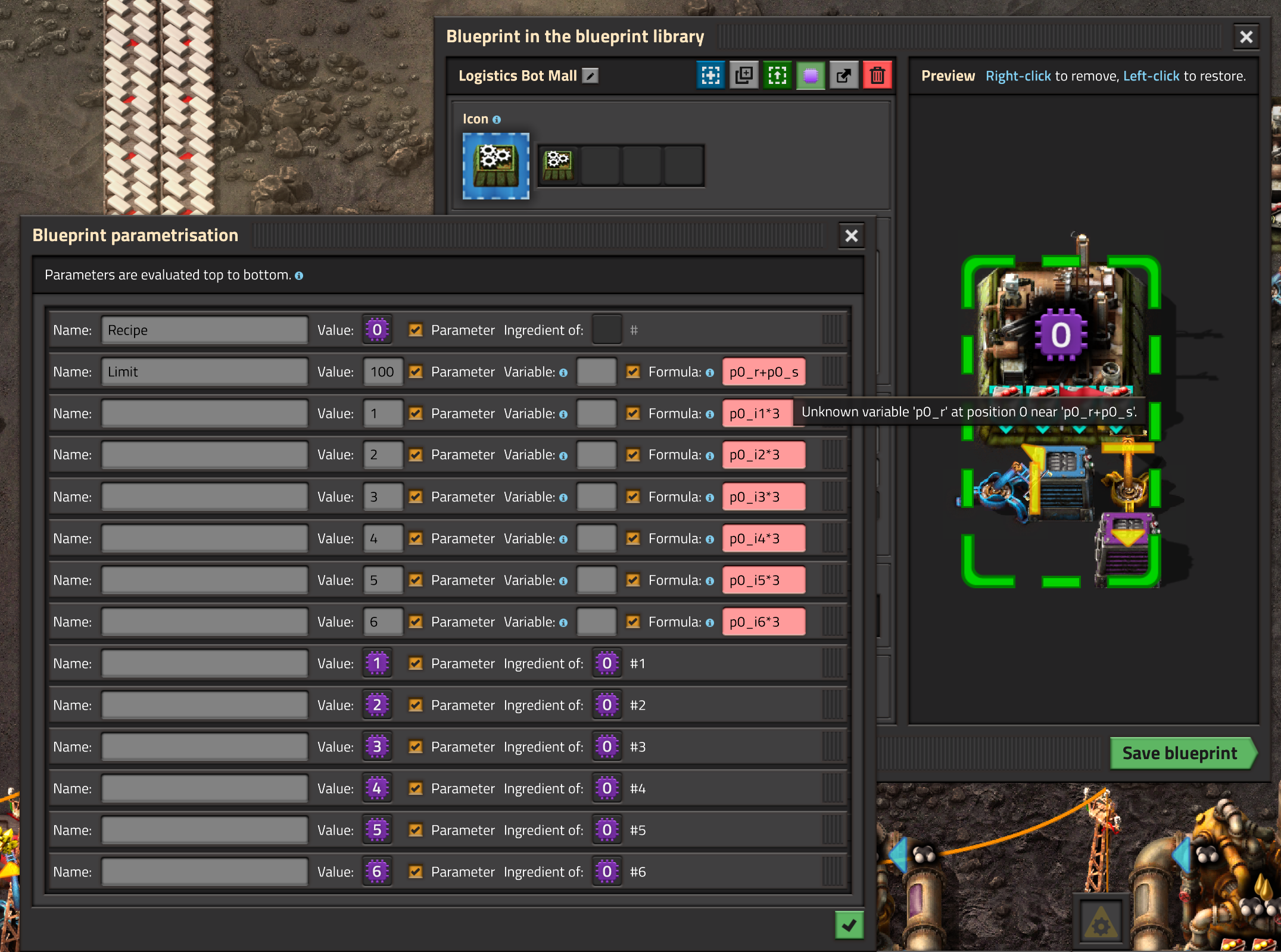Confirm parametrisation with green checkmark button

pos(849,925)
